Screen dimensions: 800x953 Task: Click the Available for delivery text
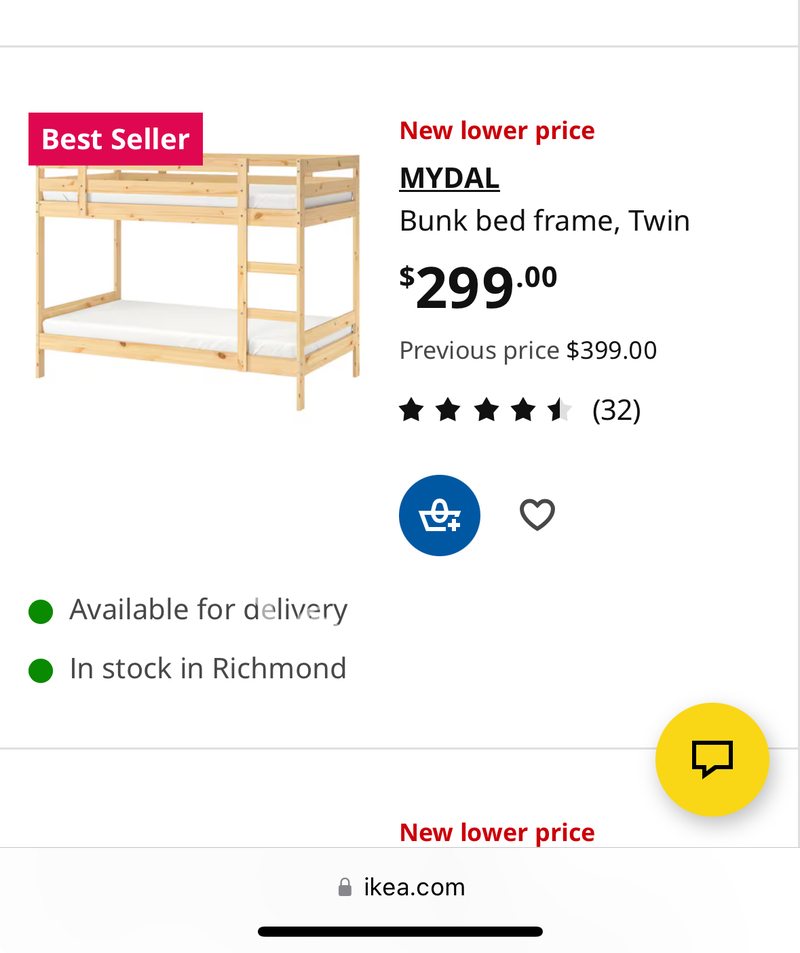208,610
